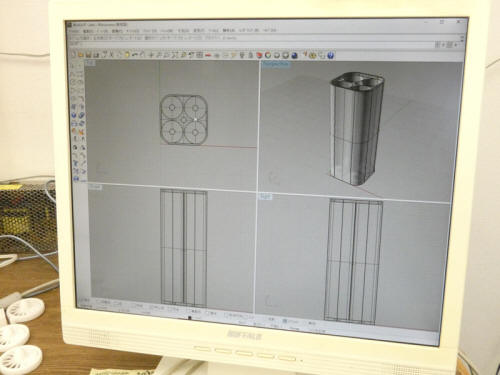Click the Undo arrow toolbar icon
This screenshot has height=375, width=500.
[135, 54]
